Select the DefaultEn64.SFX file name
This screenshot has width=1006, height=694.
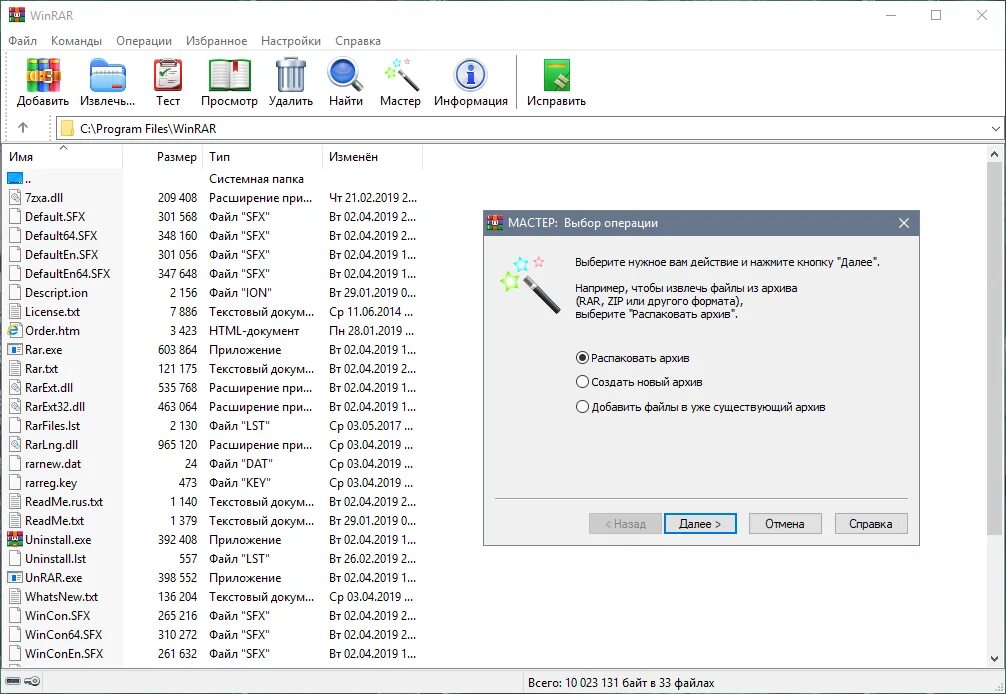[67, 274]
